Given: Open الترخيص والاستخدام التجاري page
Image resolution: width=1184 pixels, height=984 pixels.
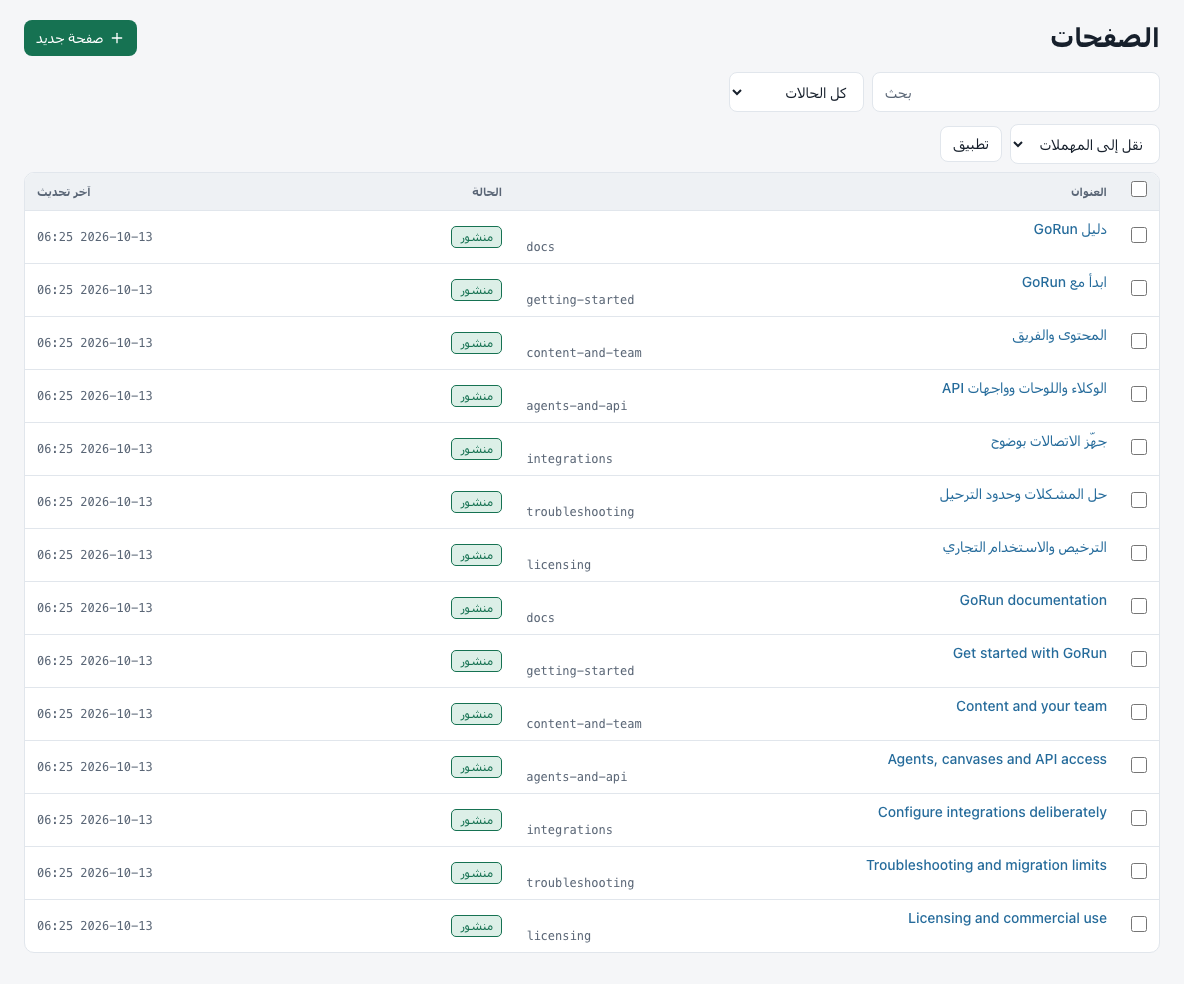Looking at the screenshot, I should tap(1025, 547).
